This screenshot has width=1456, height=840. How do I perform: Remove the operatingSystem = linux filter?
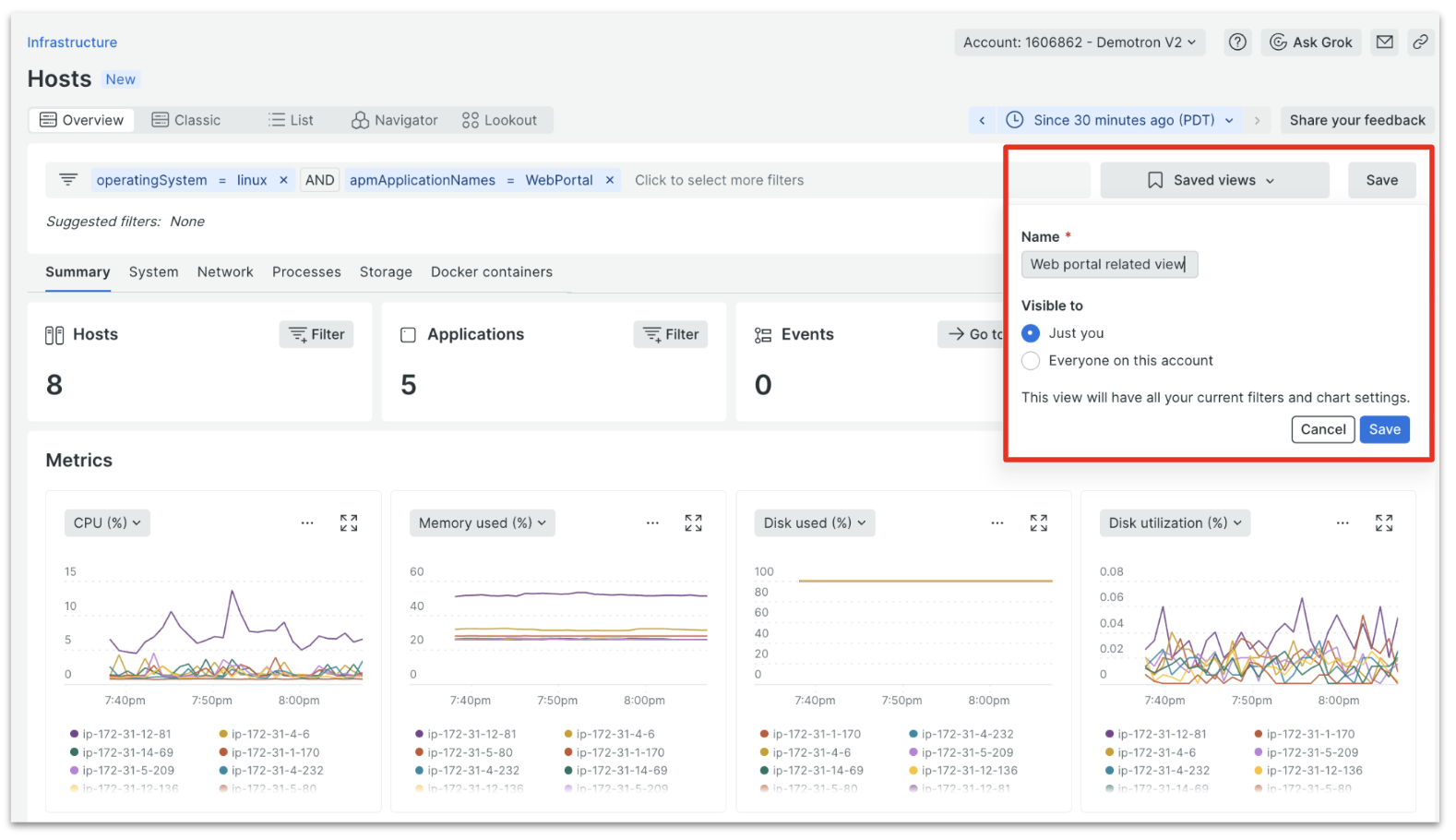[283, 180]
